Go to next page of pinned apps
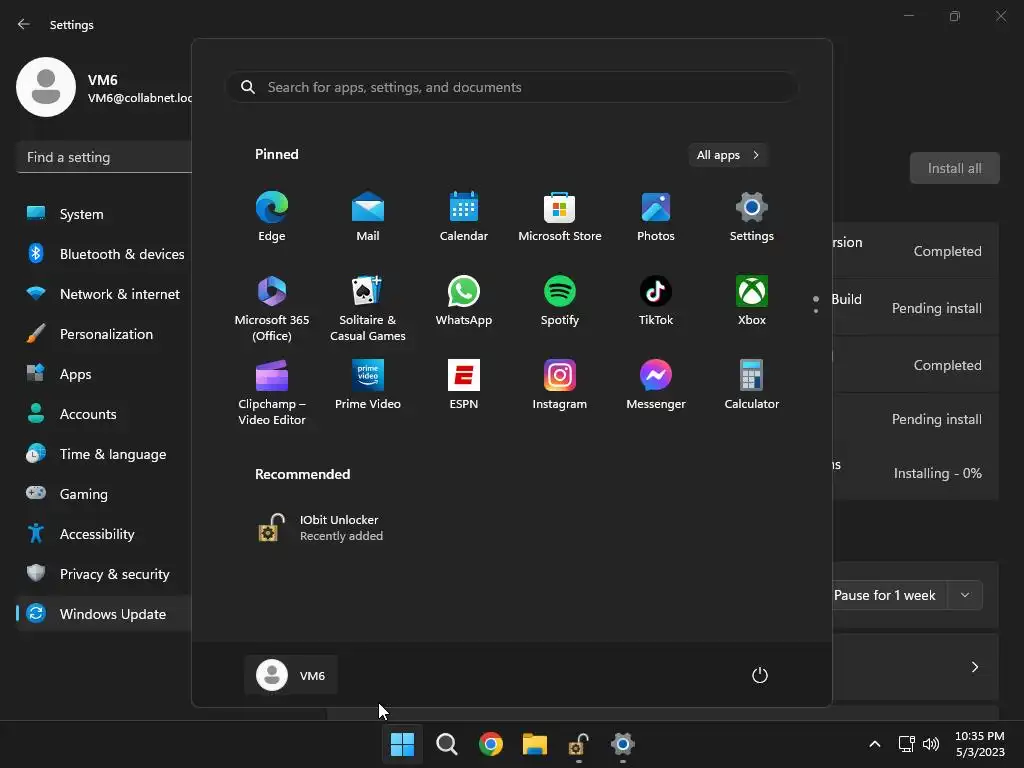Viewport: 1024px width, 768px height. click(816, 311)
